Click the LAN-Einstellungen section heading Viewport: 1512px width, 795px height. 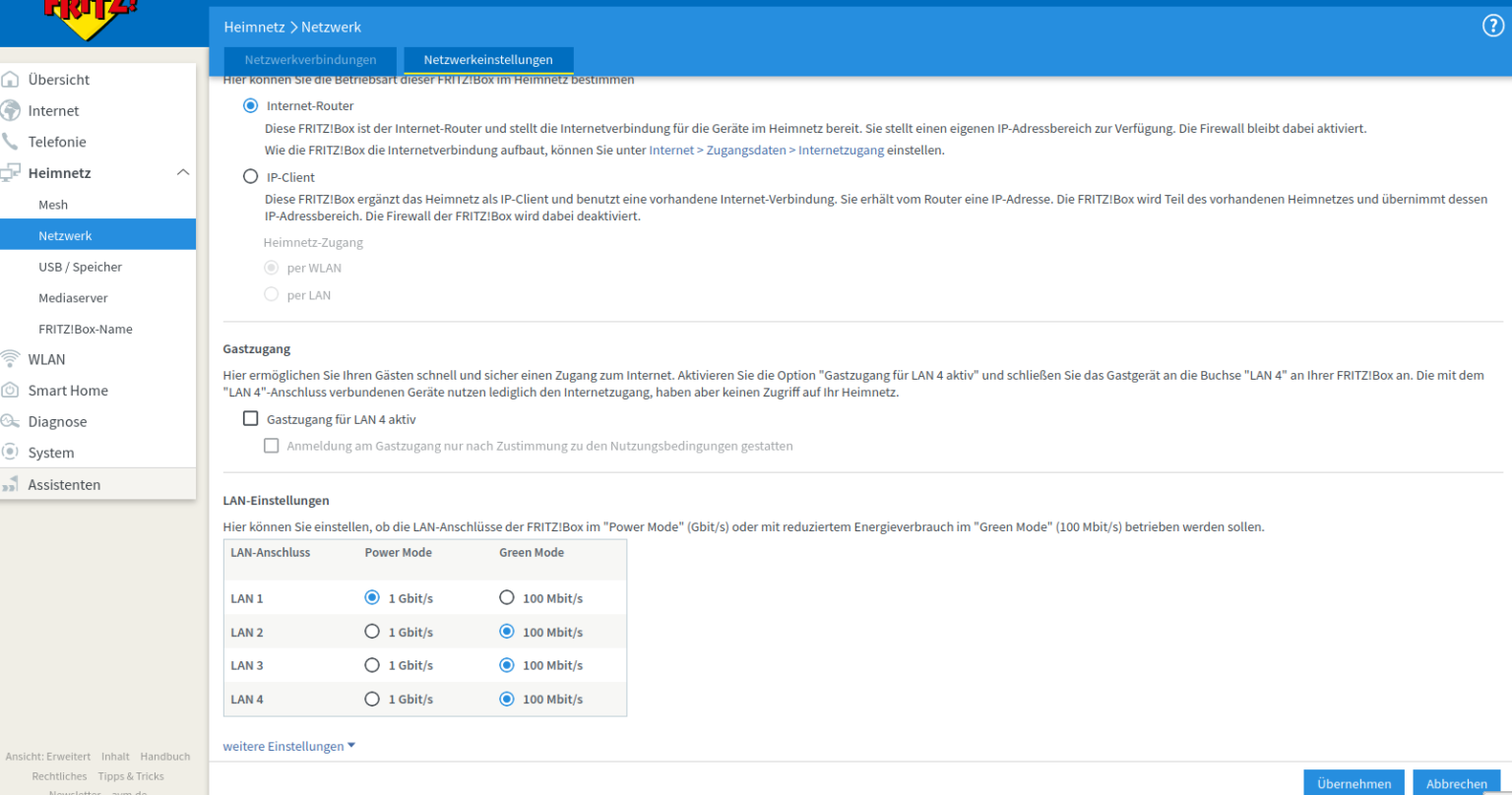point(277,501)
